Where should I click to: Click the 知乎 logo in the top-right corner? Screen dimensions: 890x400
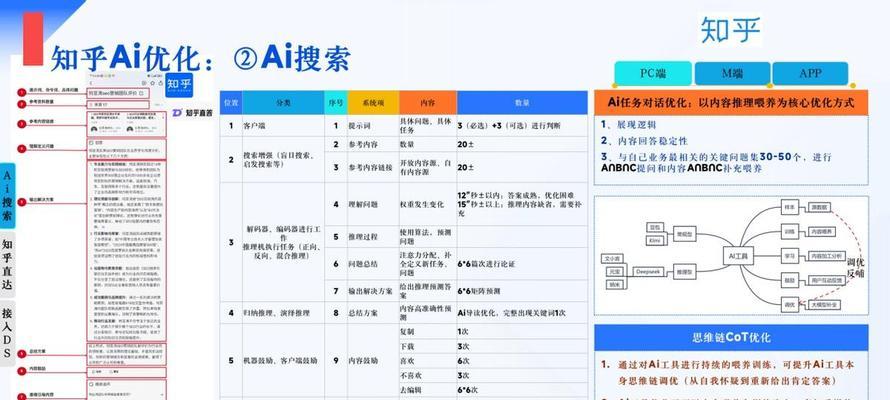[x=731, y=30]
